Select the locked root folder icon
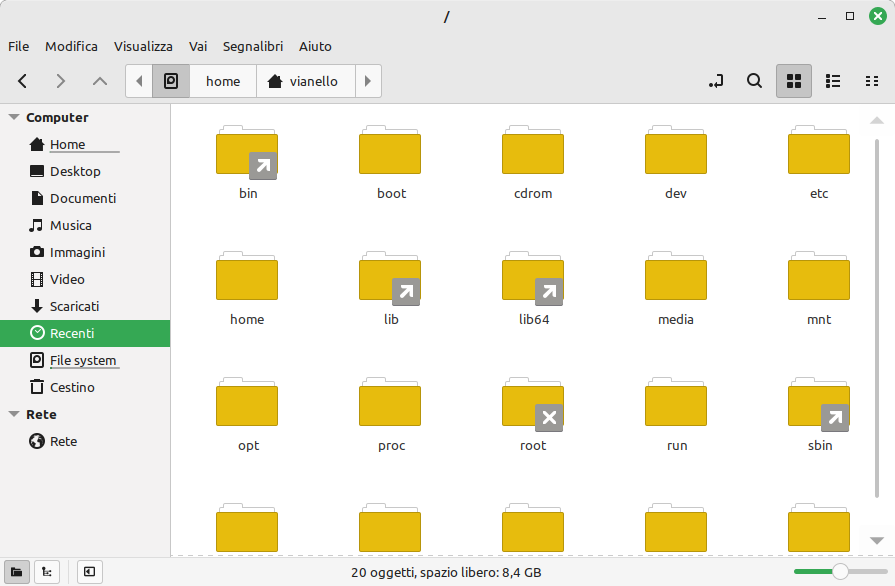Viewport: 895px width, 586px height. 533,403
